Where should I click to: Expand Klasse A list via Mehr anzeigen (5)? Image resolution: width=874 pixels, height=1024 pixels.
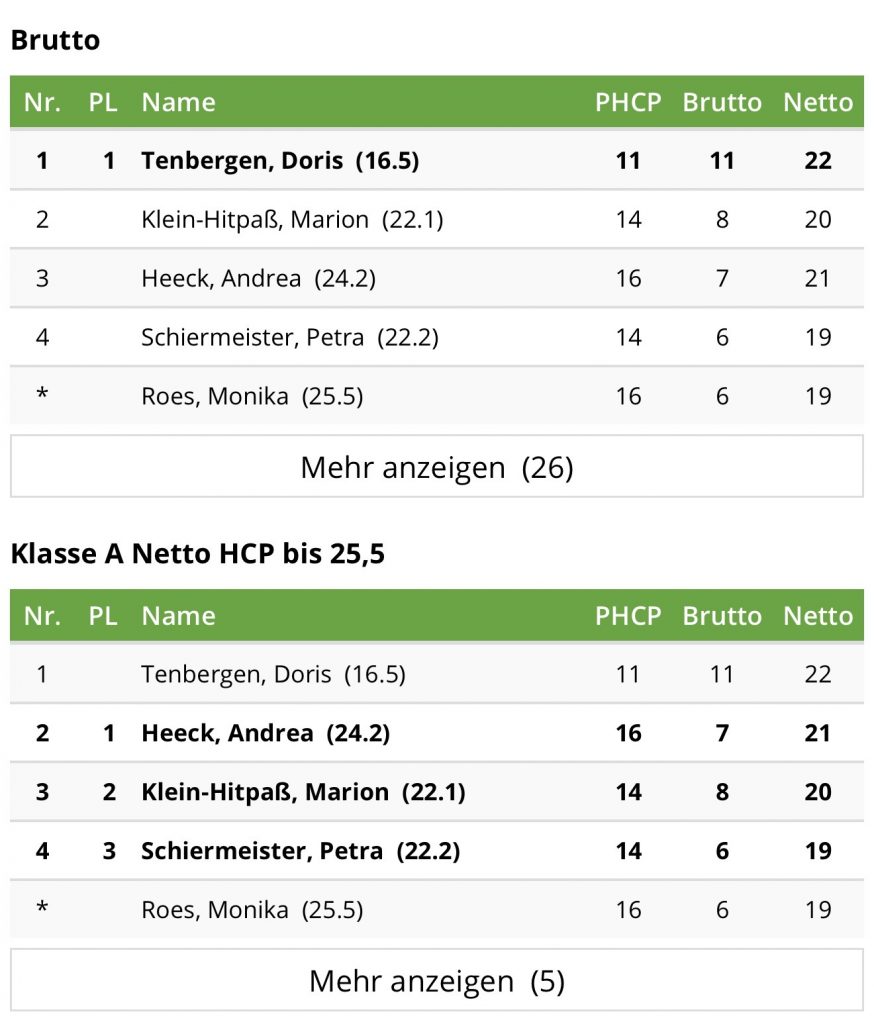point(436,980)
